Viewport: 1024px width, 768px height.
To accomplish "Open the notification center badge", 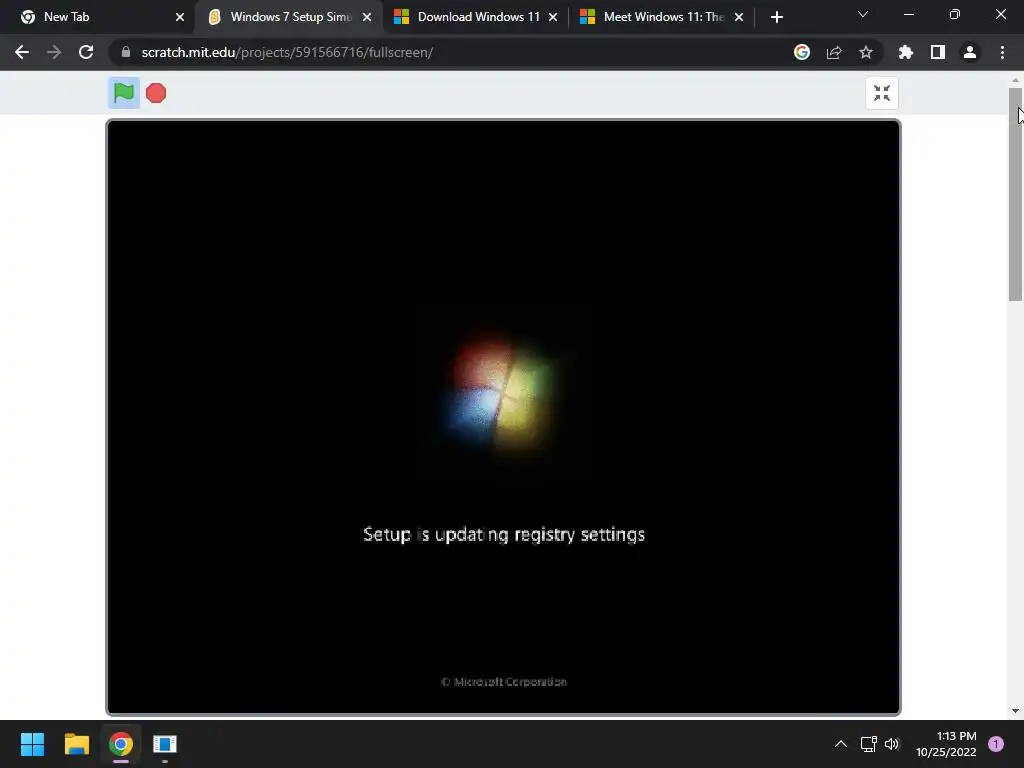I will (x=996, y=744).
